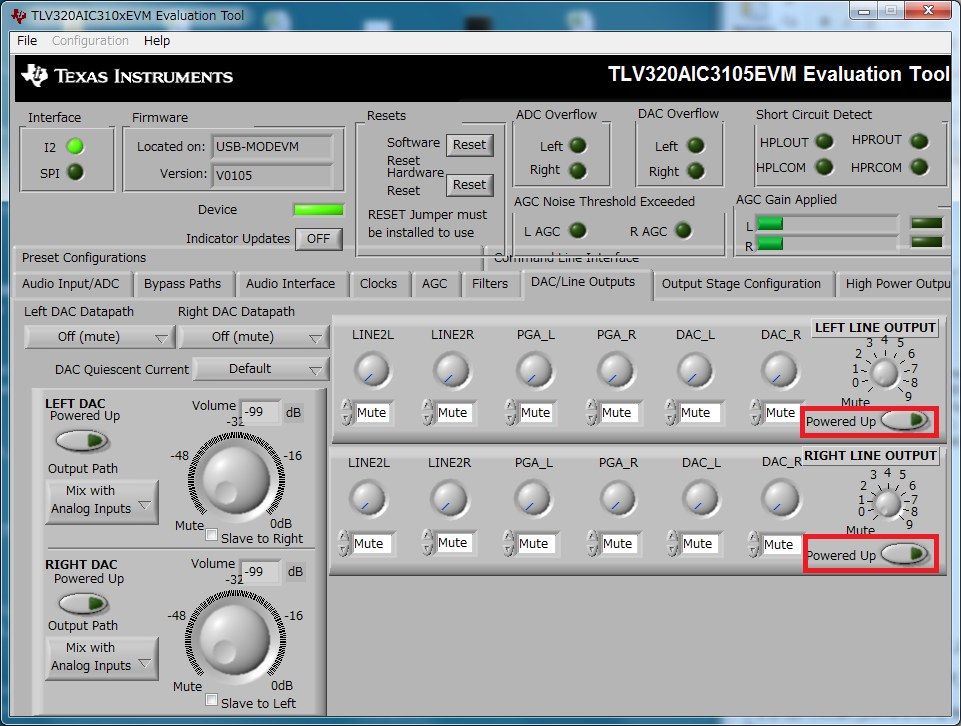This screenshot has width=961, height=726.
Task: Click the HPROUT short circuit LED
Action: coord(919,142)
